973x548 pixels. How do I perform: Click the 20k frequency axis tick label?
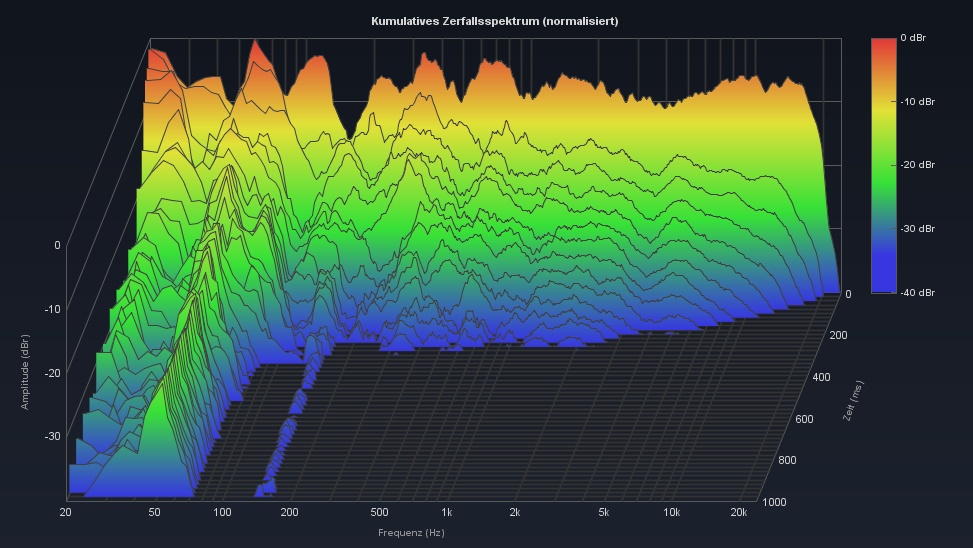click(x=739, y=512)
